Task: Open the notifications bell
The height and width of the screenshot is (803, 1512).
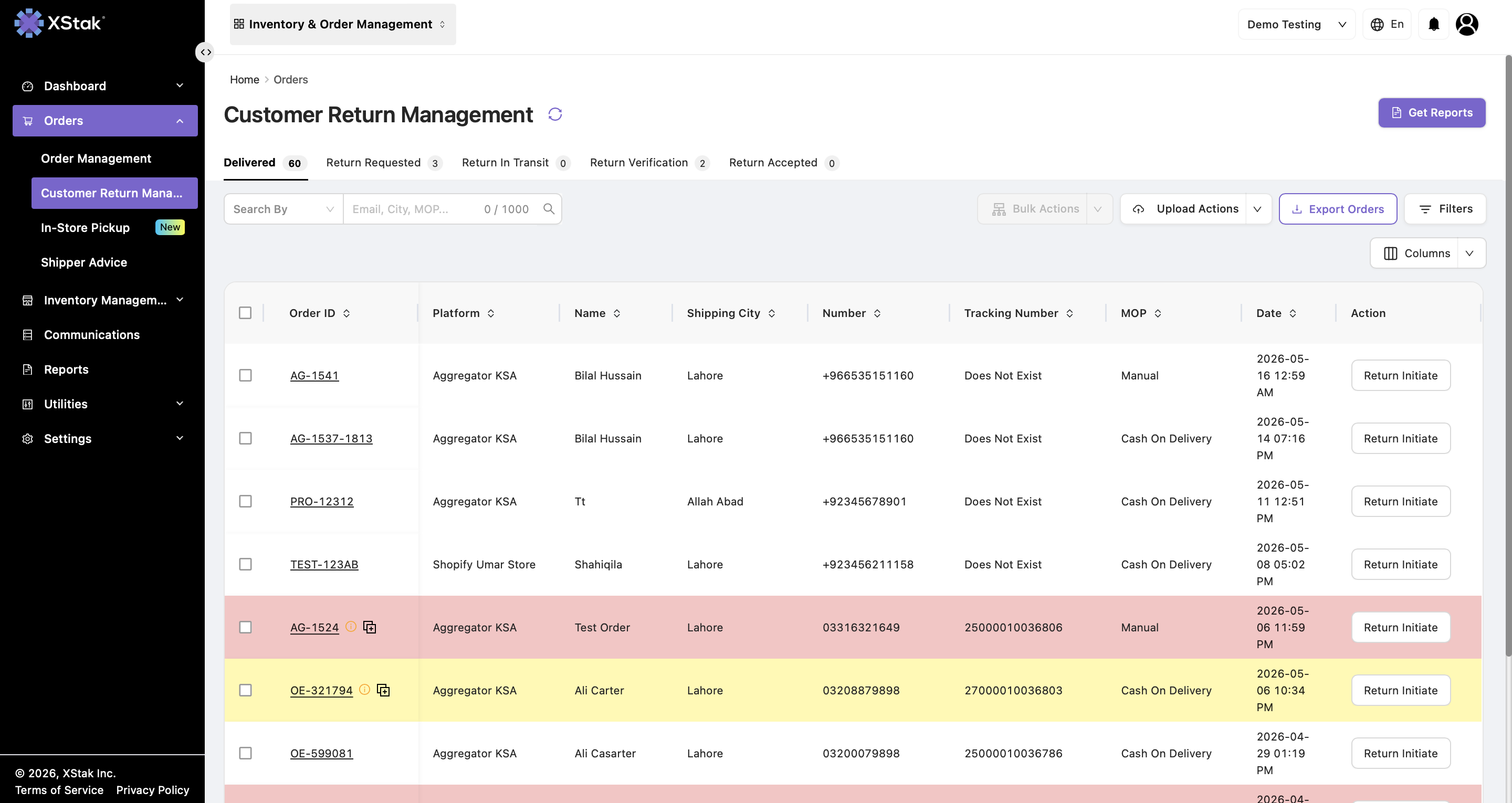Action: point(1433,24)
